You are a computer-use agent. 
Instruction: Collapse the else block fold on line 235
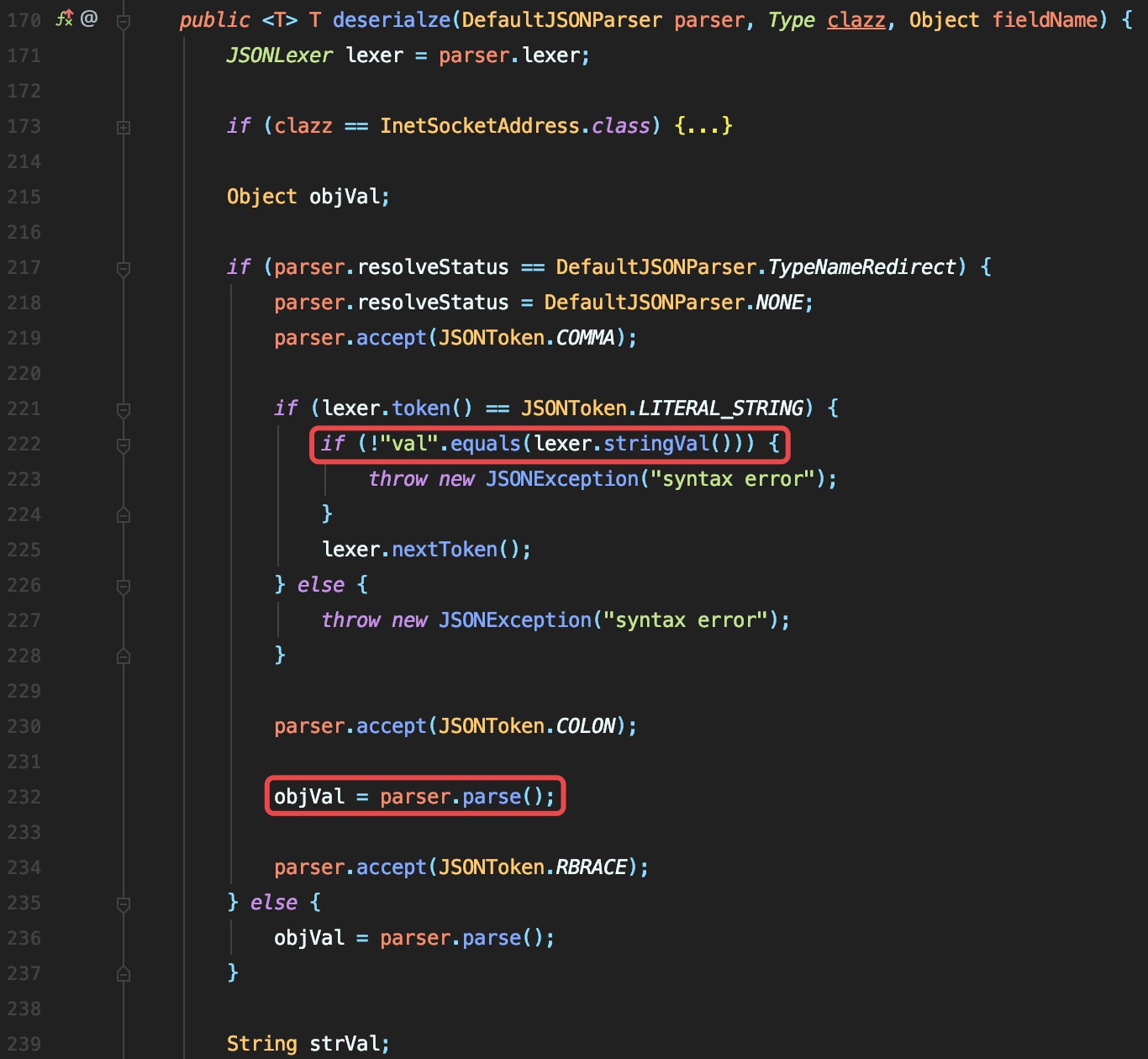click(x=124, y=904)
